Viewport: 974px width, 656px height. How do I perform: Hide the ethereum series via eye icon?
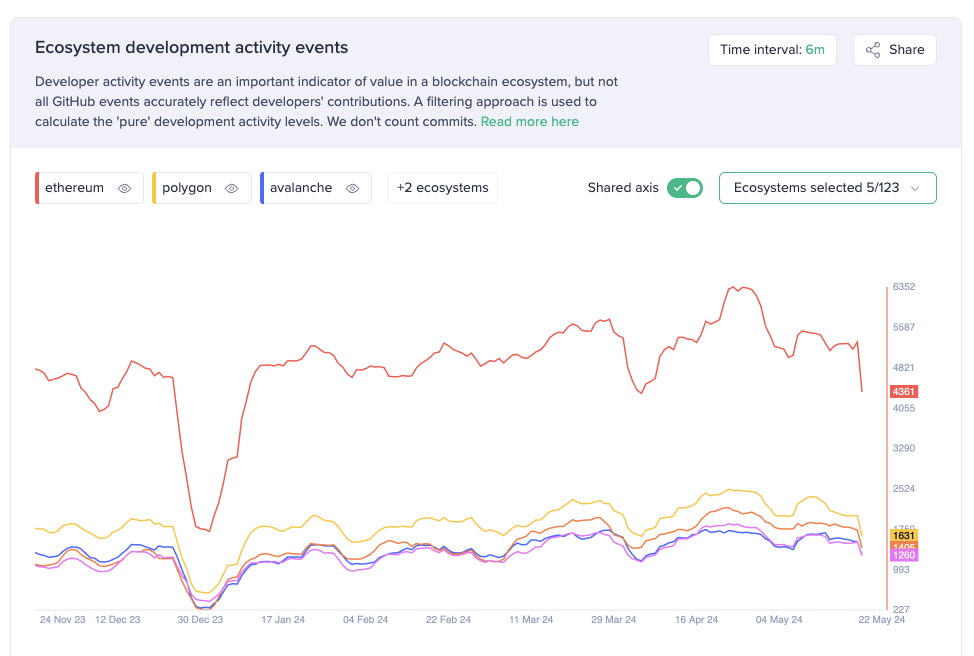pos(125,188)
